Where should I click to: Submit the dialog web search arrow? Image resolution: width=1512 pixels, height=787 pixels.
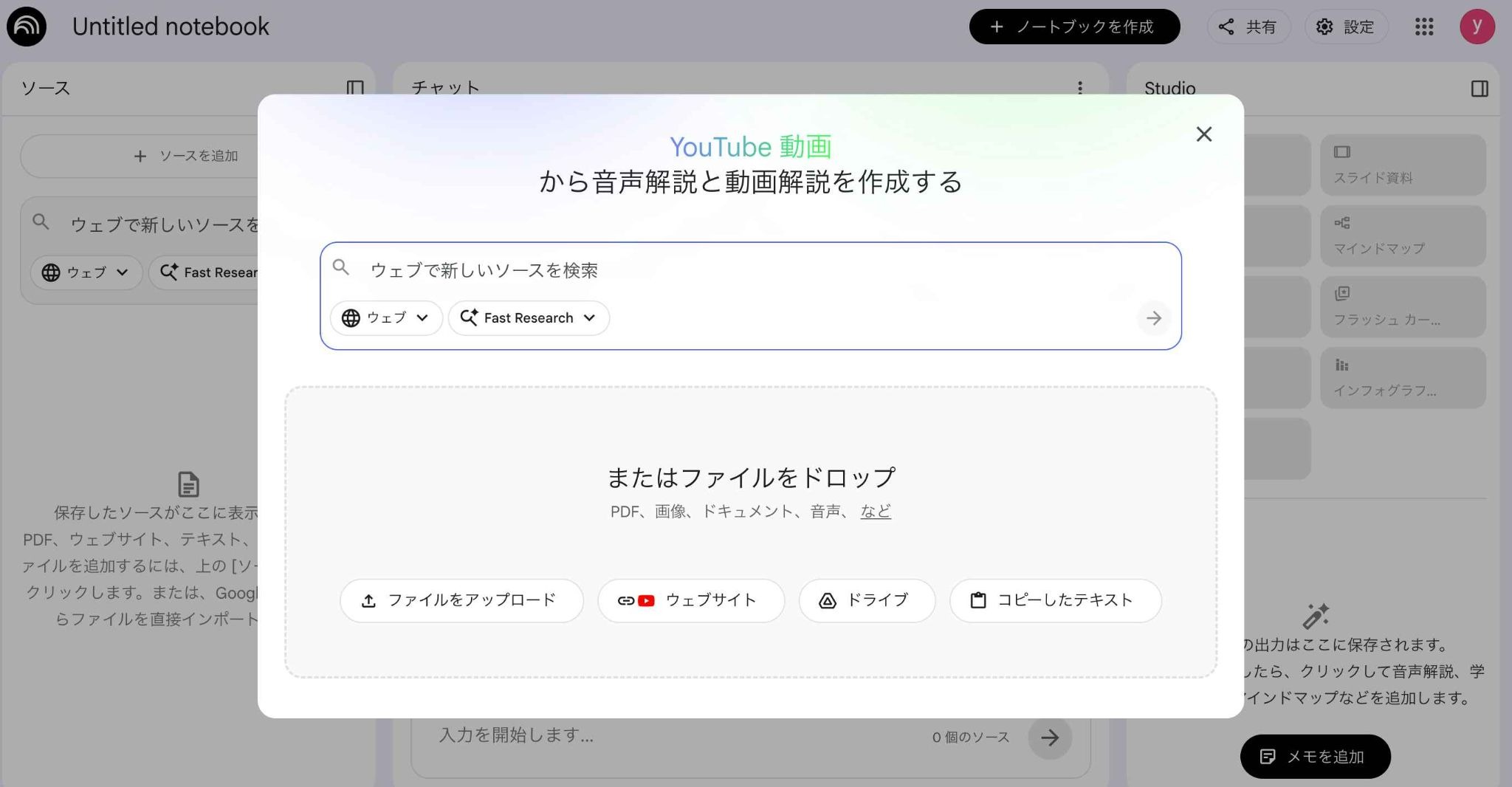click(1154, 318)
